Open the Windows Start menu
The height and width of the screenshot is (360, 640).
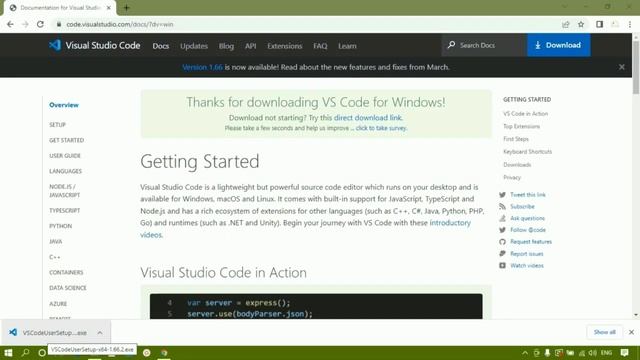(x=8, y=353)
